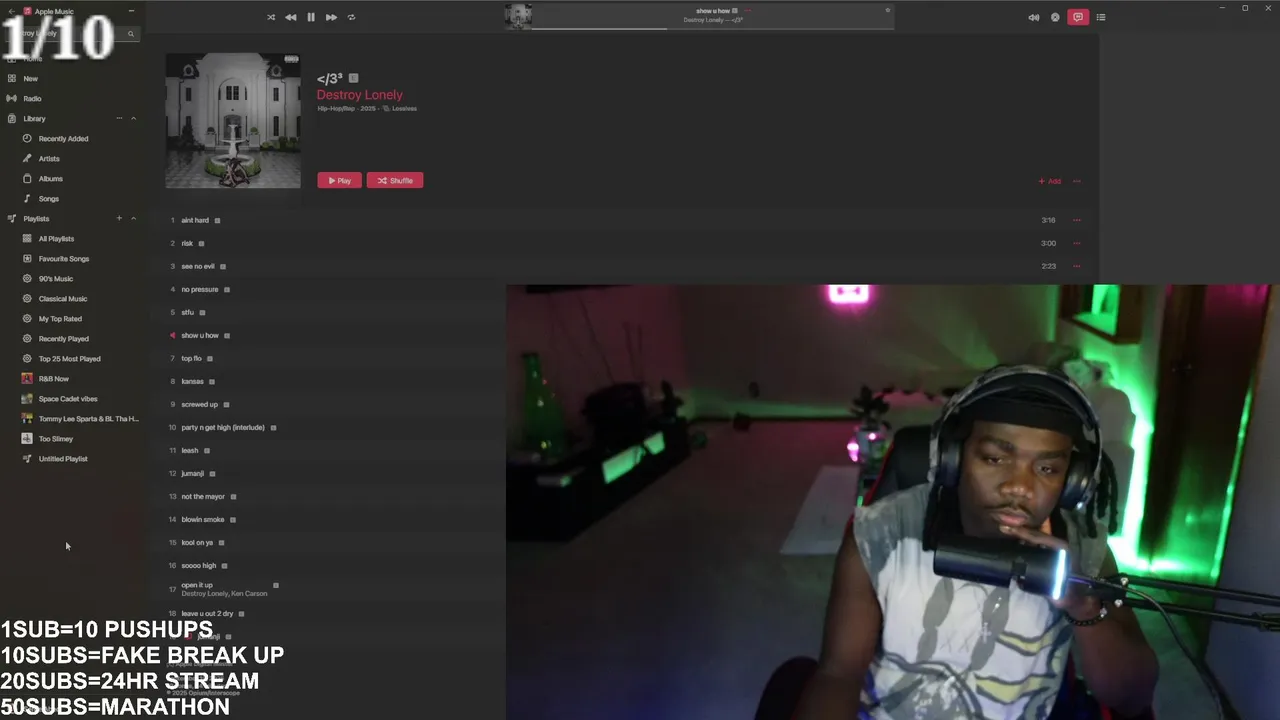Open more options for now-playing song

[747, 11]
